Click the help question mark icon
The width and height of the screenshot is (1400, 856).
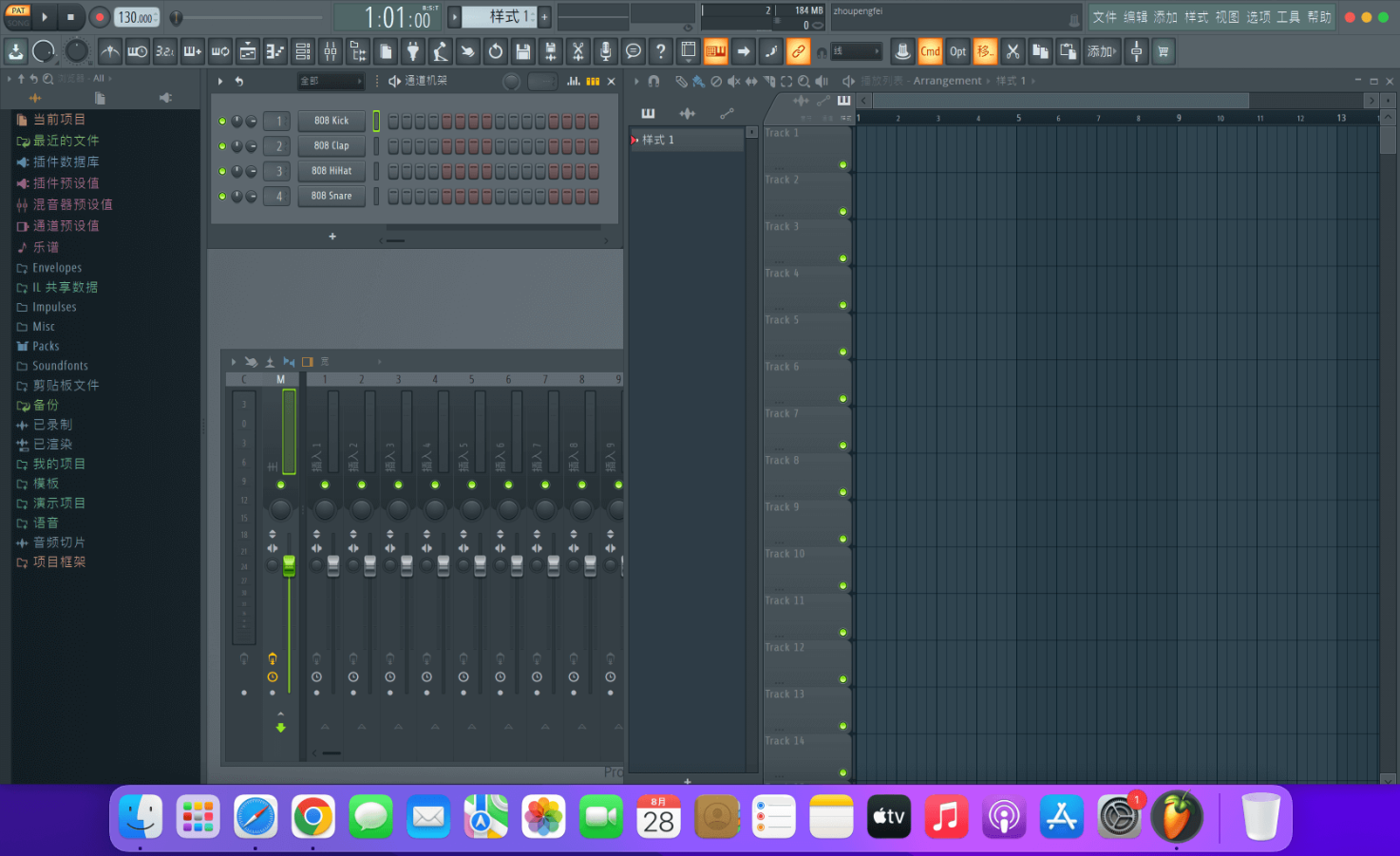tap(660, 51)
